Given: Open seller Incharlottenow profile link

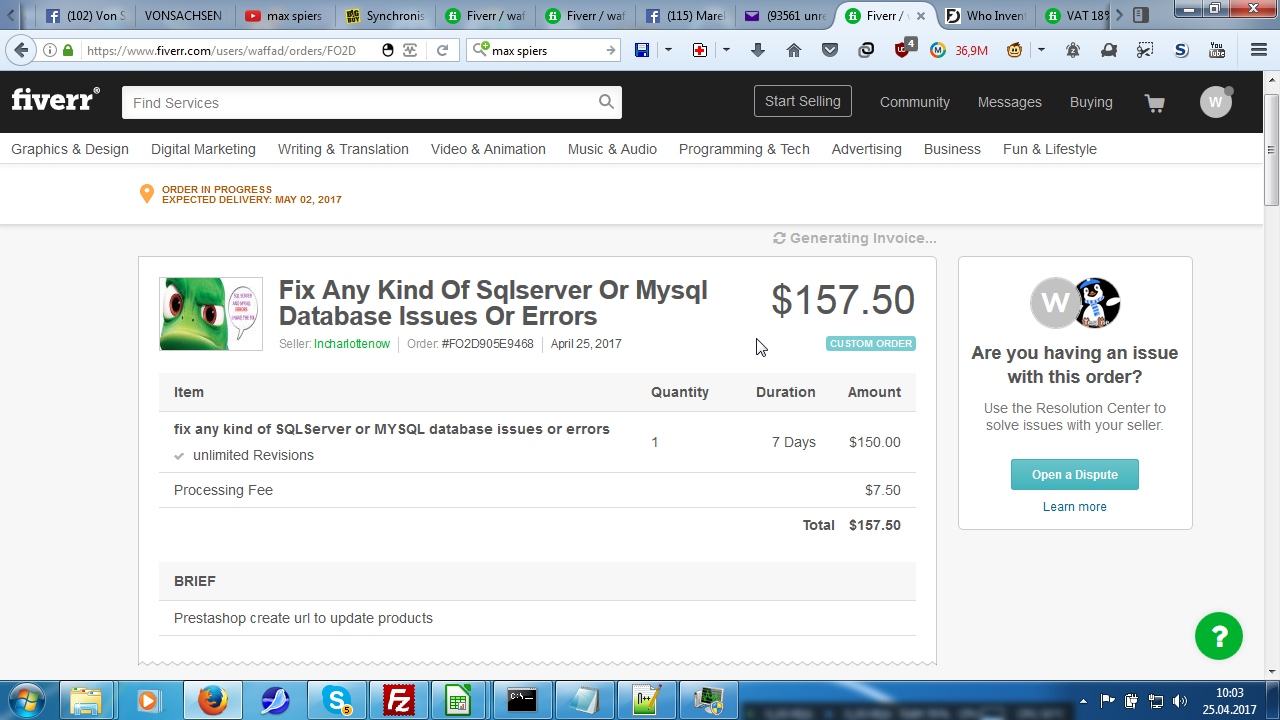Looking at the screenshot, I should click(x=352, y=344).
